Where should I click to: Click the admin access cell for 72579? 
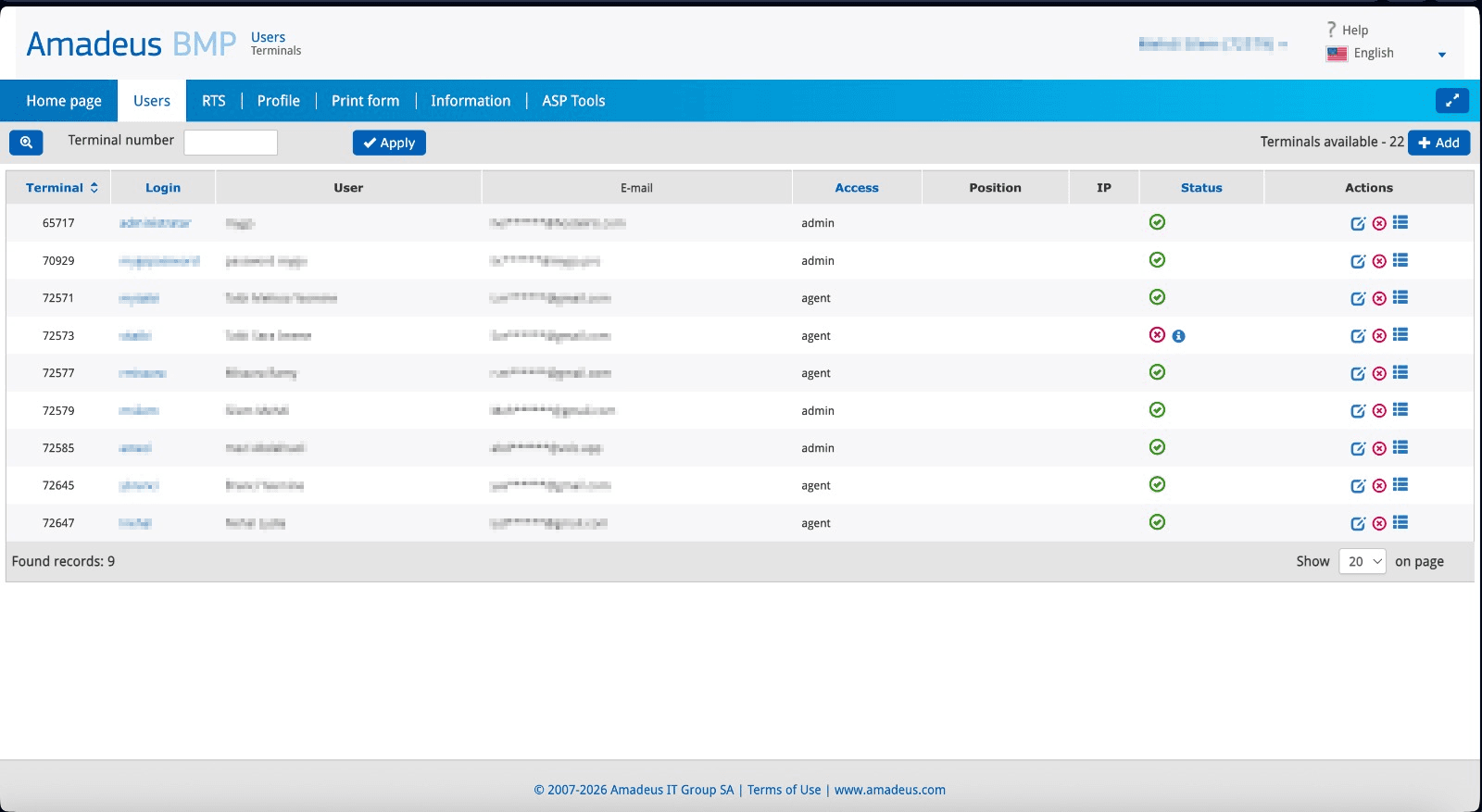[x=818, y=411]
